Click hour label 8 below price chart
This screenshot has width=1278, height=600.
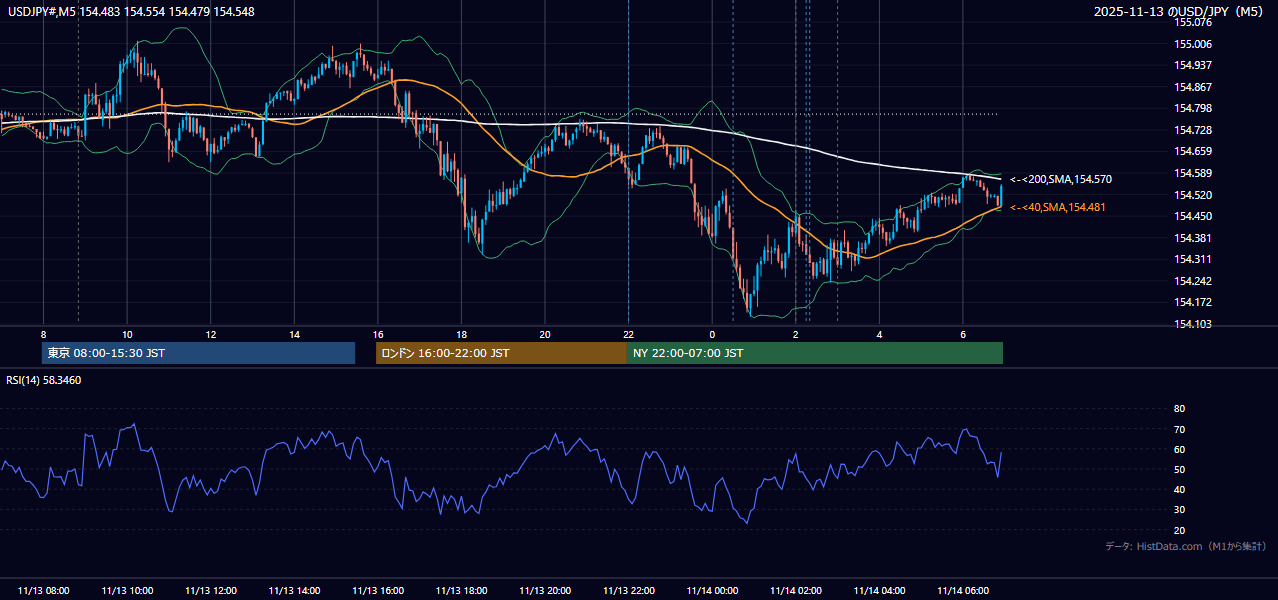(x=43, y=334)
